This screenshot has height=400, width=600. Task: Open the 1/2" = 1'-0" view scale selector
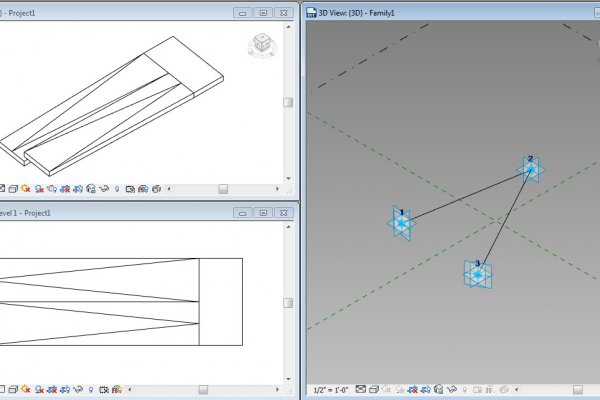click(x=325, y=388)
